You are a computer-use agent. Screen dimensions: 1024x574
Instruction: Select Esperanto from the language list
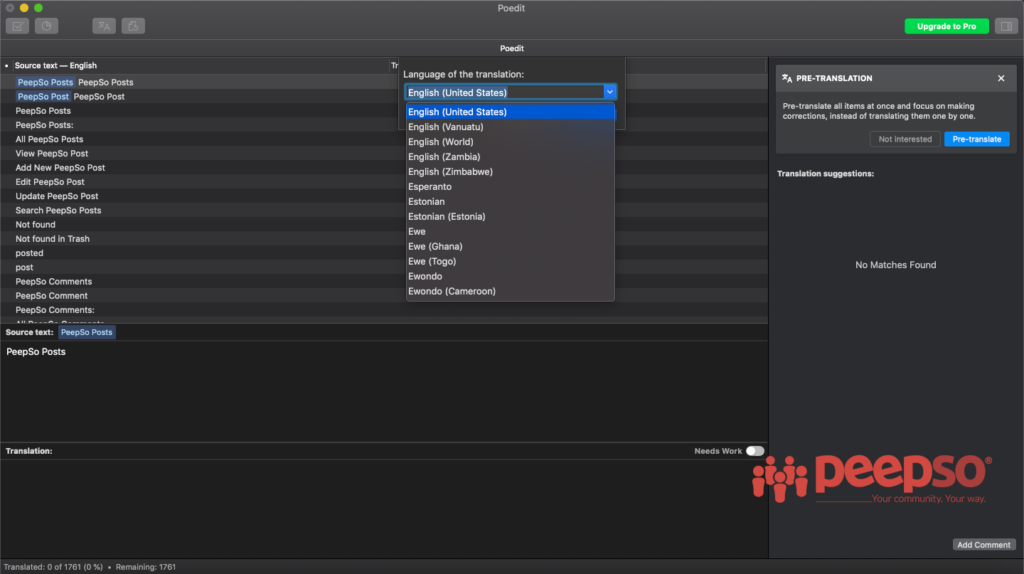tap(430, 187)
